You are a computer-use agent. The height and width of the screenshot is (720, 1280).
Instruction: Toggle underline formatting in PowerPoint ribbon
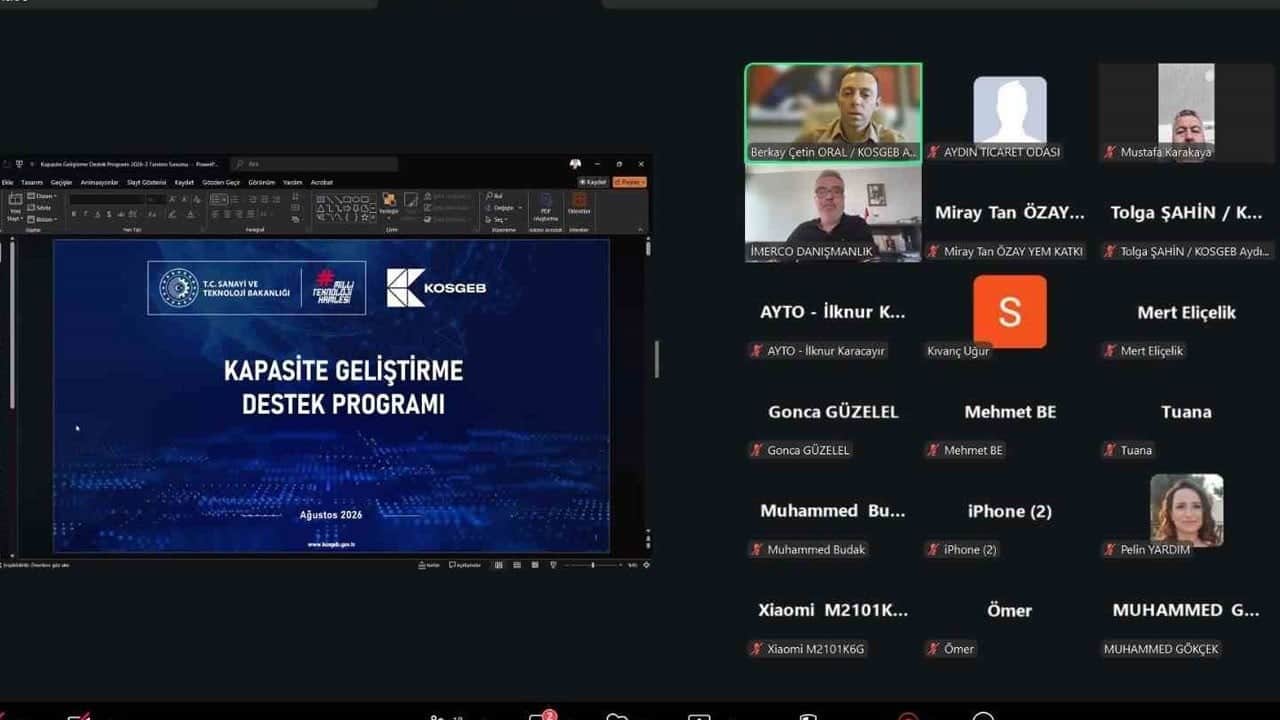(99, 214)
